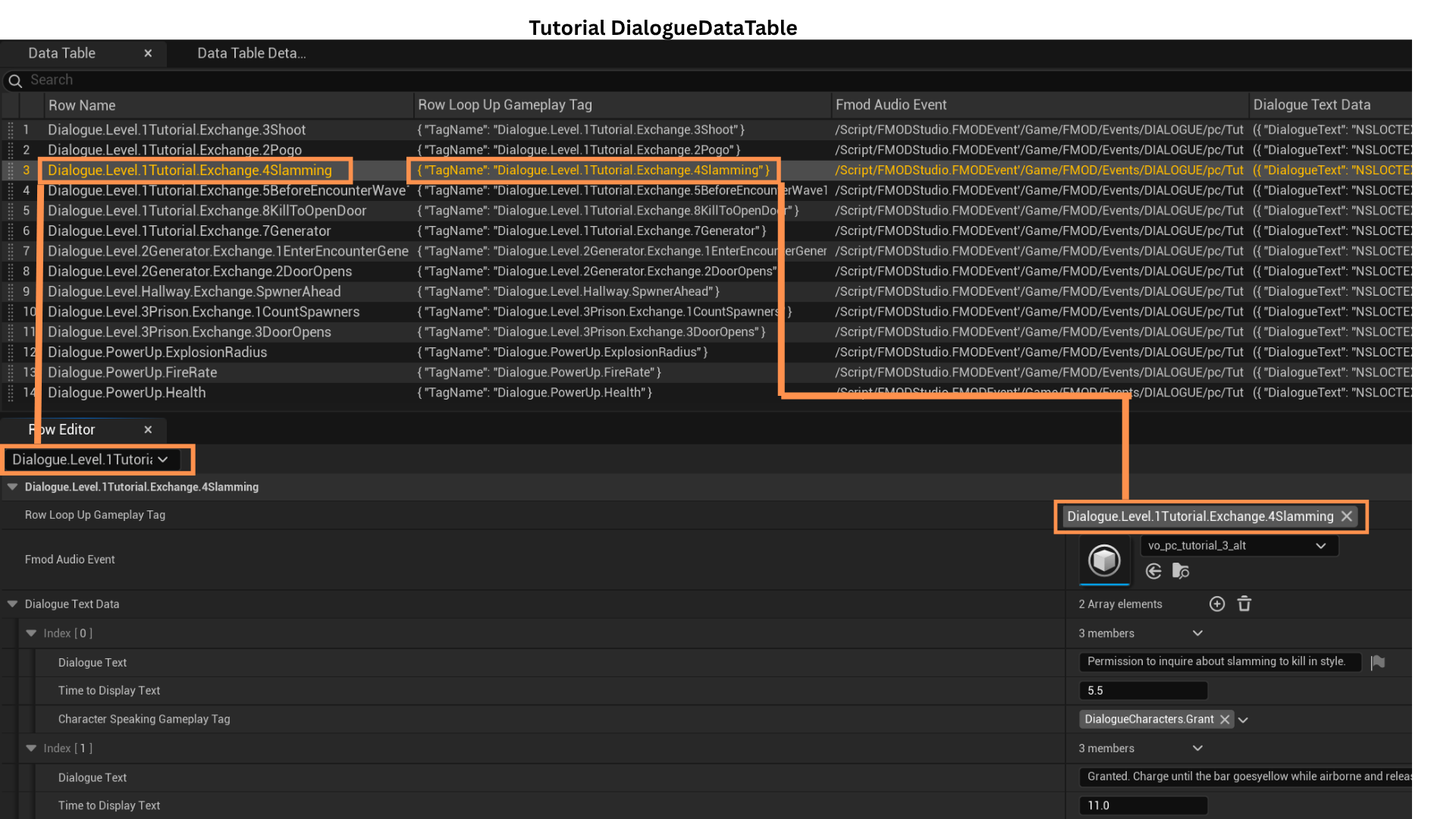Sort by the Row Name column header
Screen dimensions: 1456x819
pyautogui.click(x=82, y=105)
